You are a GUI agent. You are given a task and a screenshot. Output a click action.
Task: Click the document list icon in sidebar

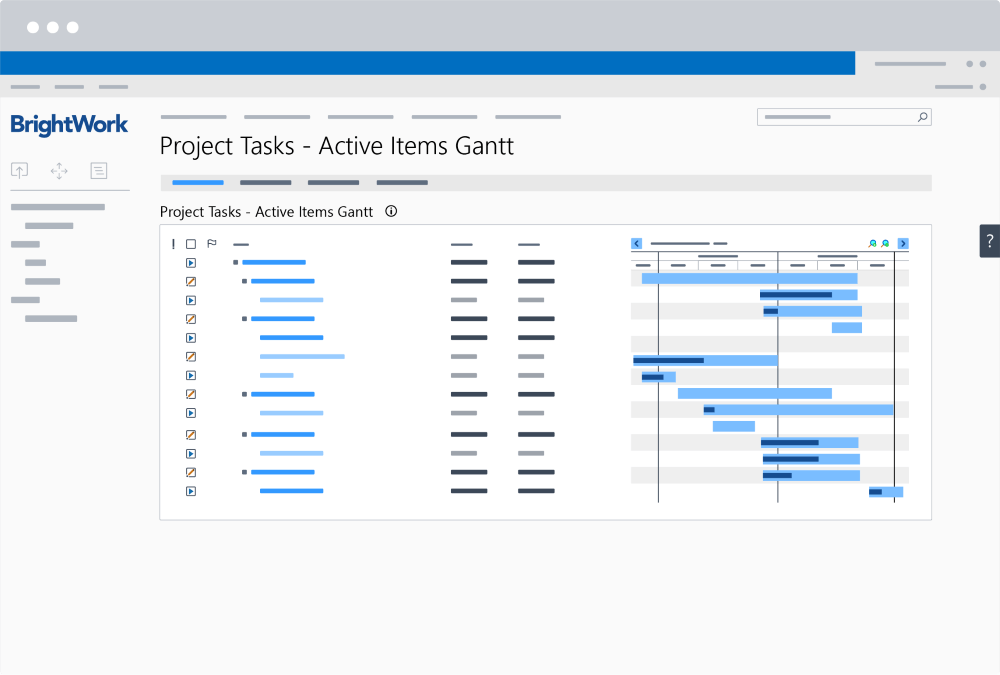[x=99, y=171]
